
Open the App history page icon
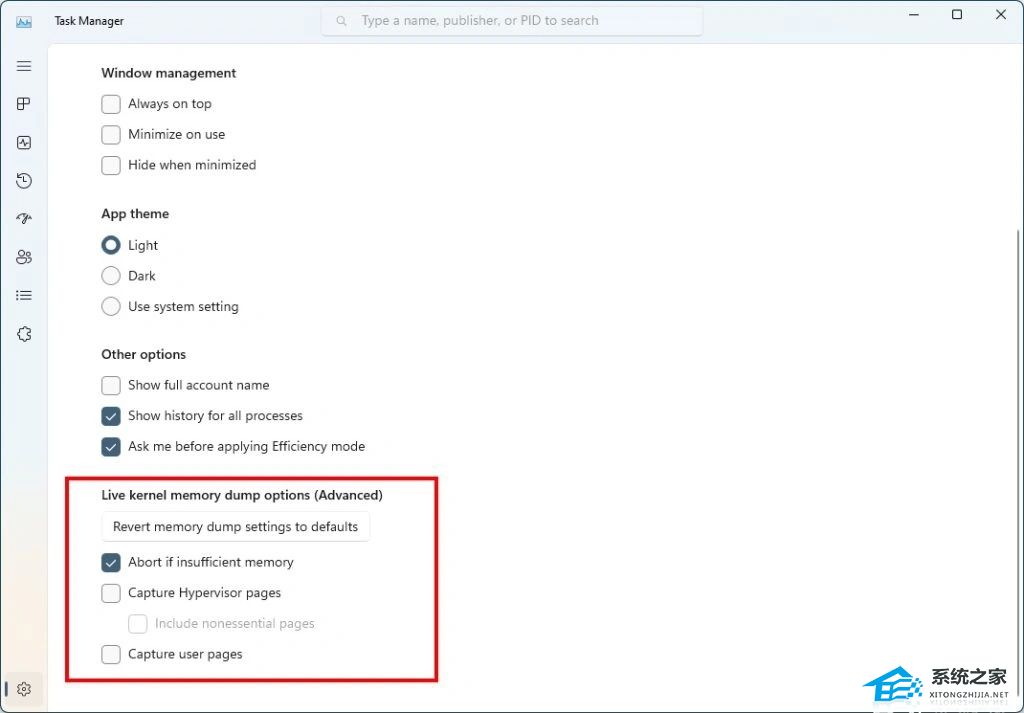click(x=24, y=181)
